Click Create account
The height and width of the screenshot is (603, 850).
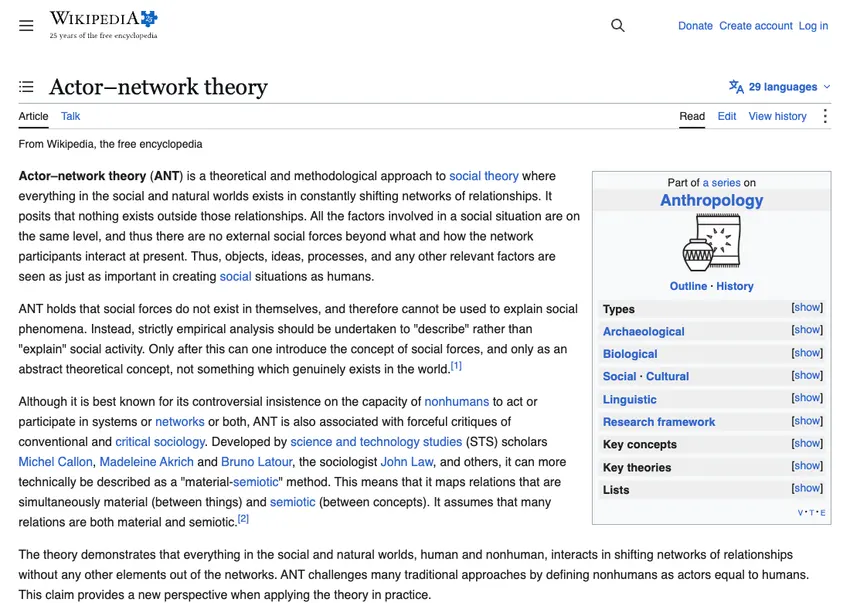pyautogui.click(x=756, y=25)
